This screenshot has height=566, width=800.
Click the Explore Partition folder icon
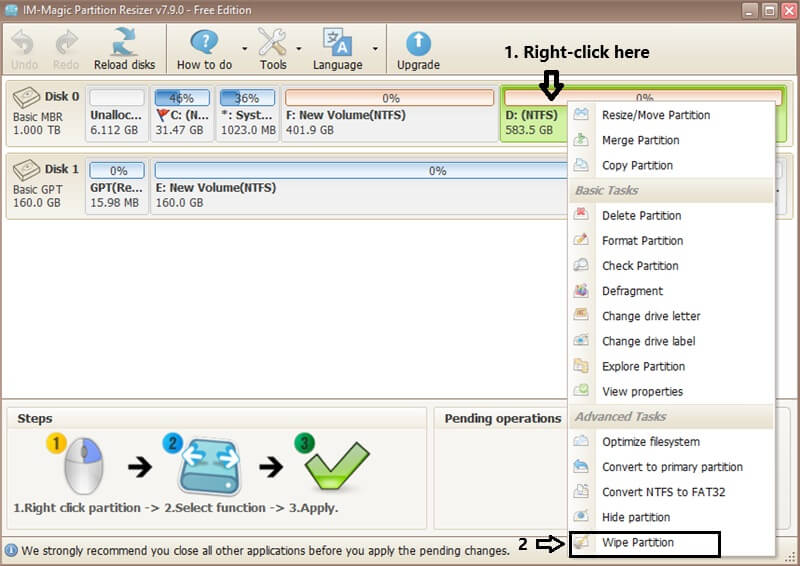[x=581, y=365]
